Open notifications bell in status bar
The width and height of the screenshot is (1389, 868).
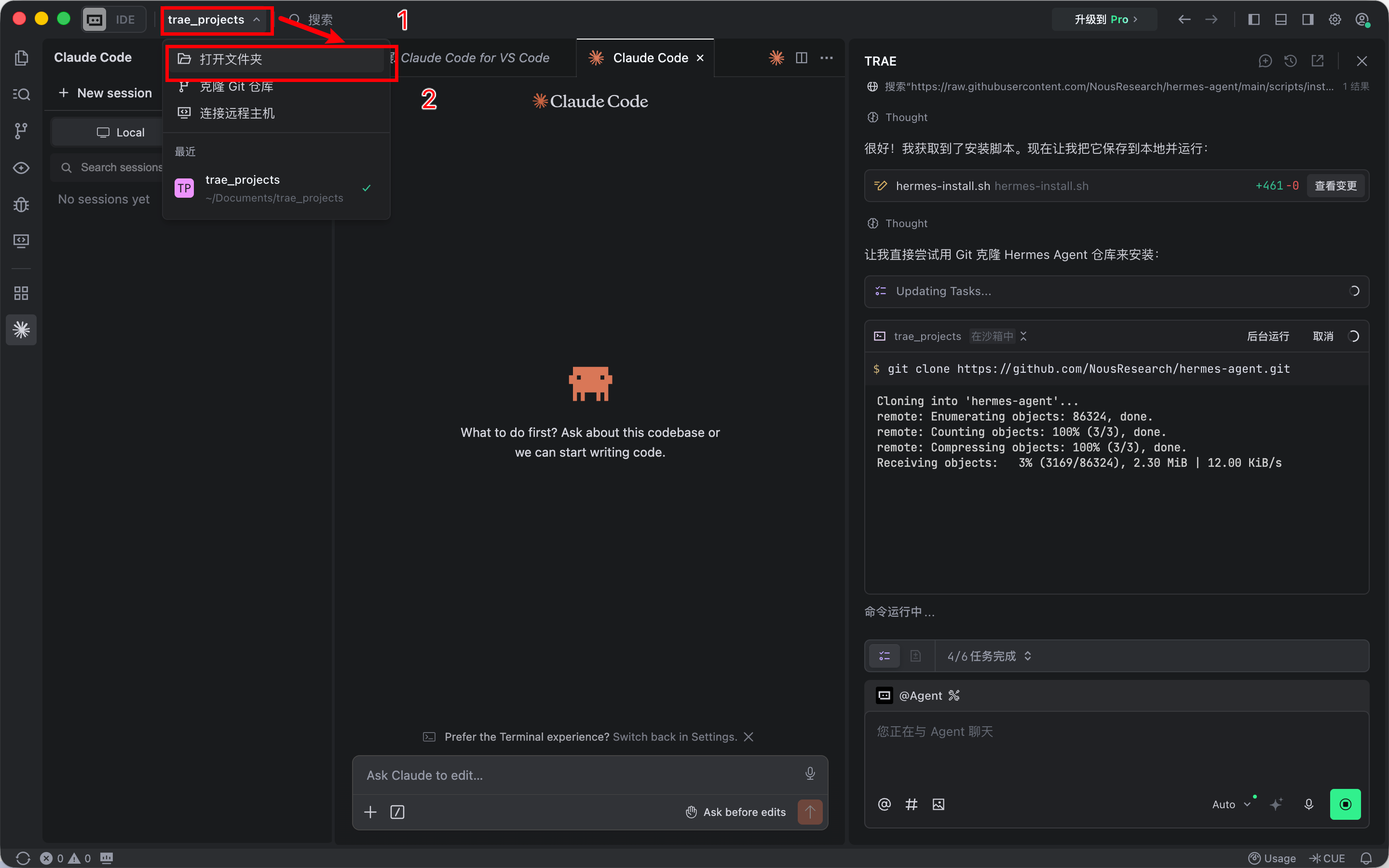(1366, 858)
